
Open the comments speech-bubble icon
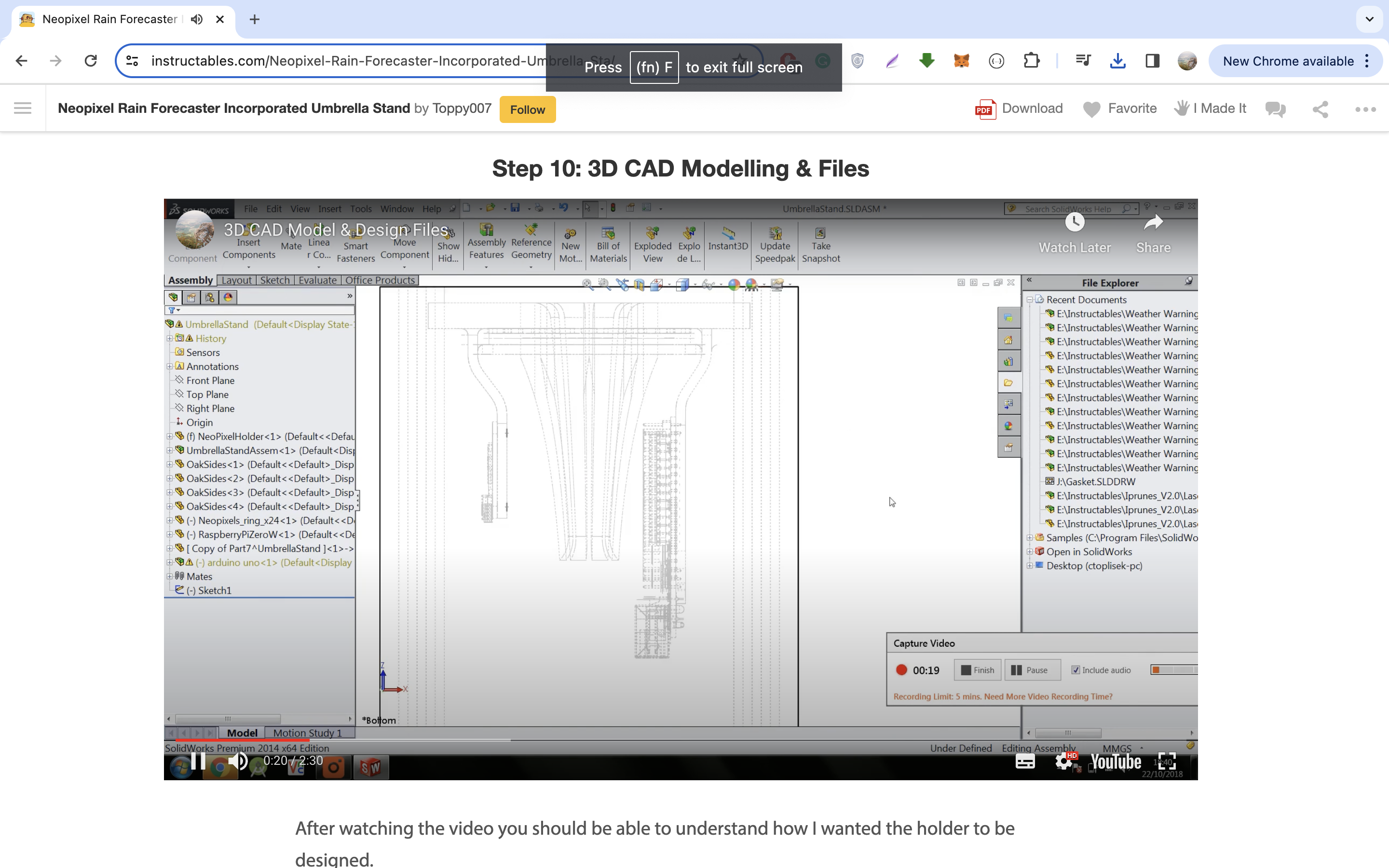coord(1275,108)
